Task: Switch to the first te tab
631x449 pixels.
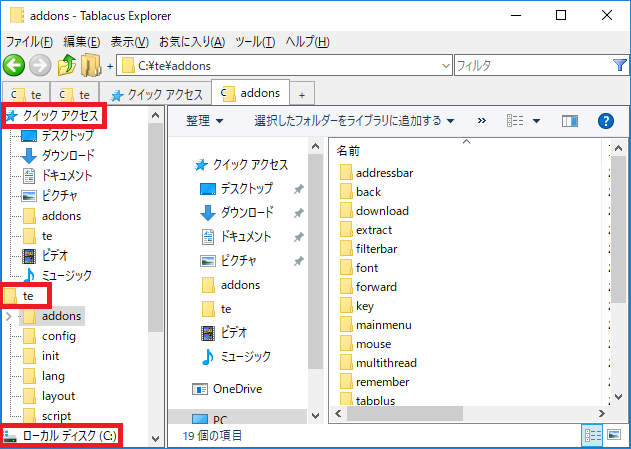Action: 26,95
